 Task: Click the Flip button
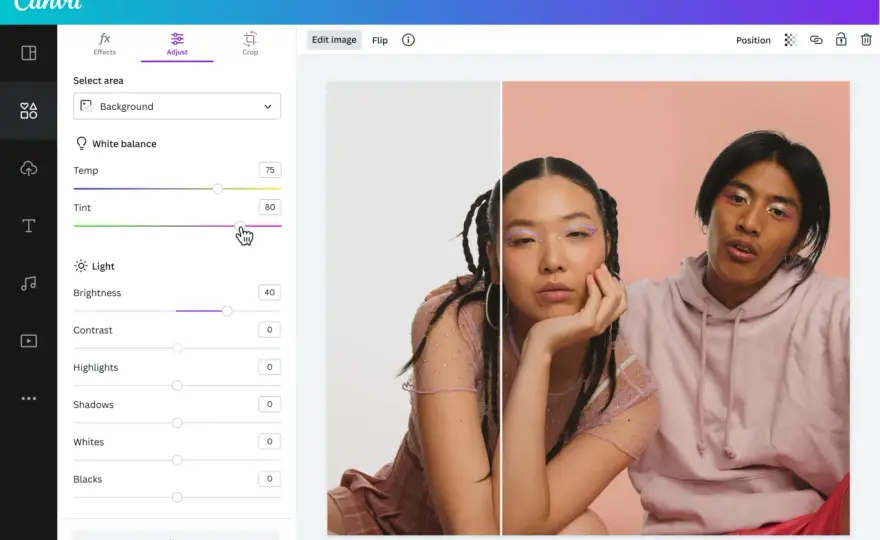pos(380,40)
